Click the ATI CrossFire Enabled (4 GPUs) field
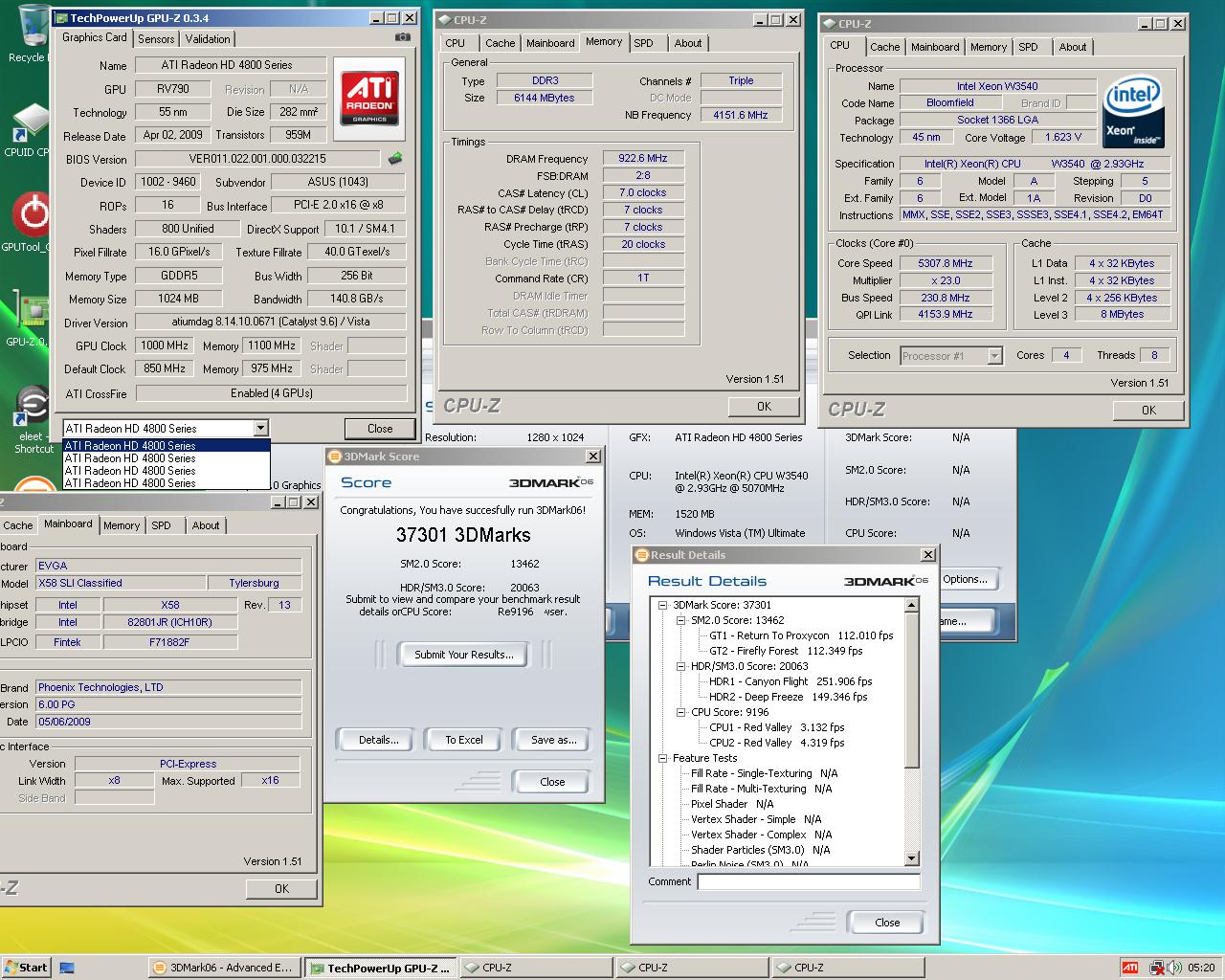 [271, 393]
